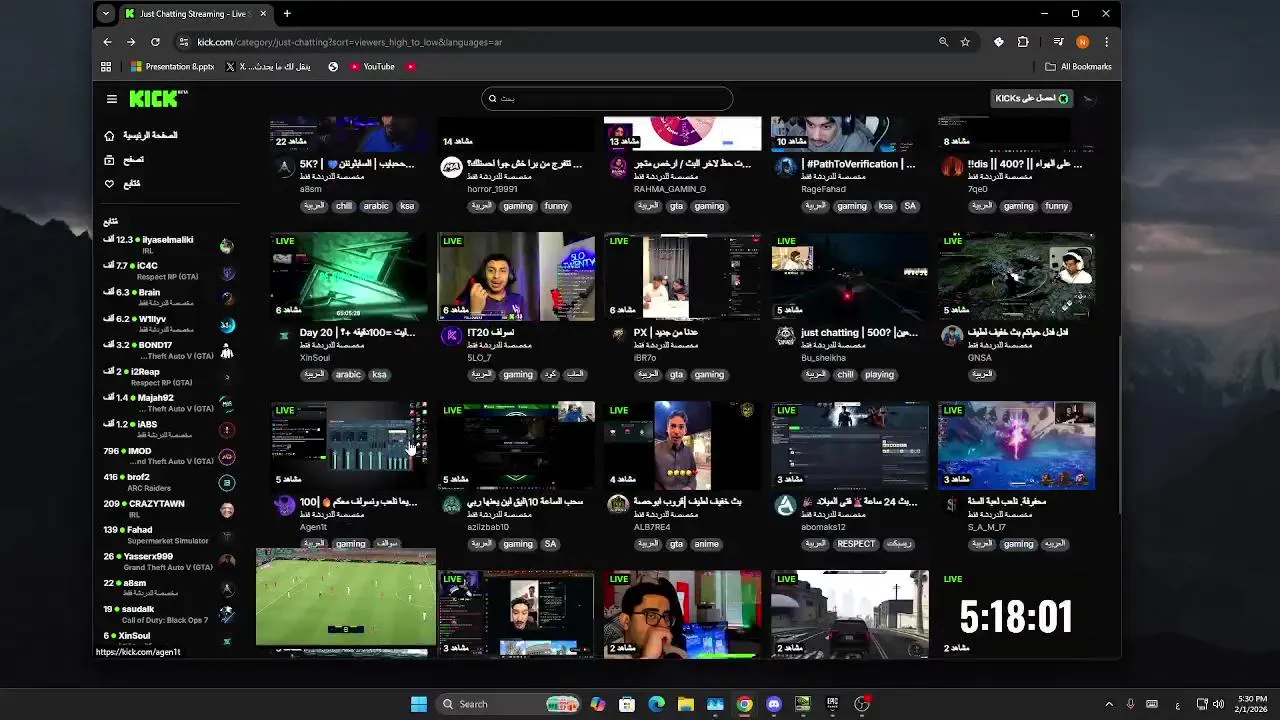Open the GNSA live stream thumbnail

point(1016,277)
